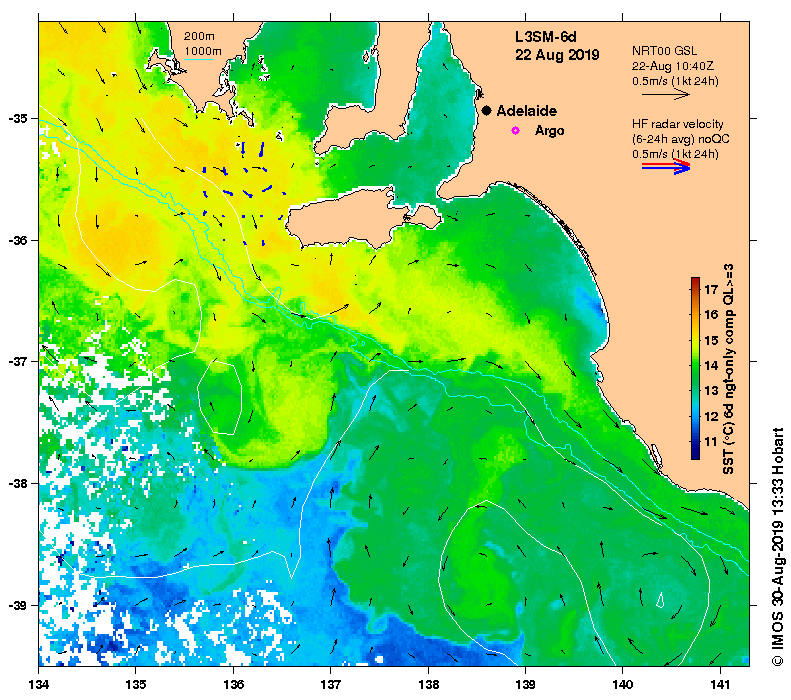Click the magenta Argo float legend marker
Image resolution: width=791 pixels, height=700 pixels.
tap(515, 131)
